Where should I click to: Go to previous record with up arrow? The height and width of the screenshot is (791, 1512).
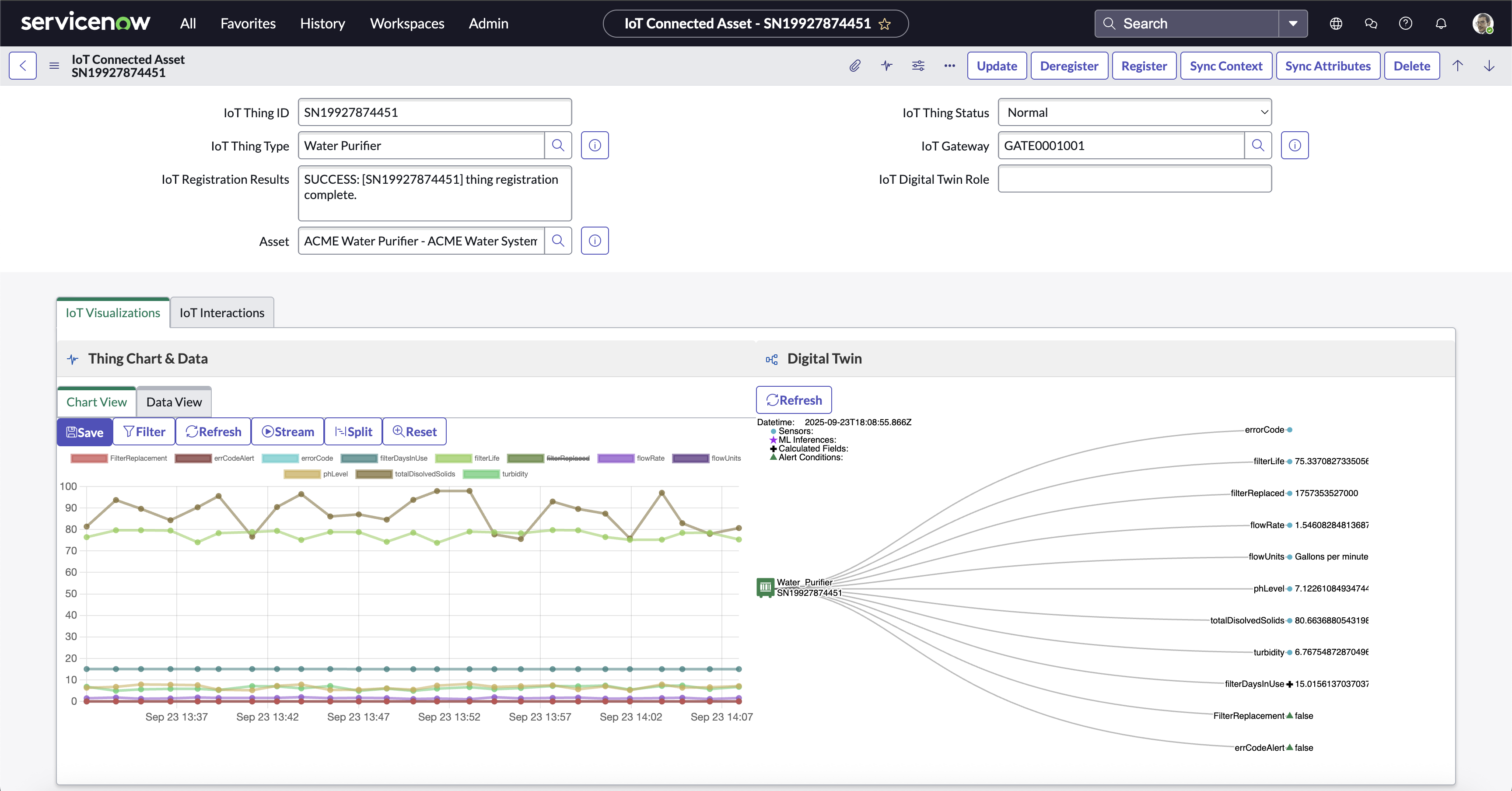click(x=1457, y=66)
